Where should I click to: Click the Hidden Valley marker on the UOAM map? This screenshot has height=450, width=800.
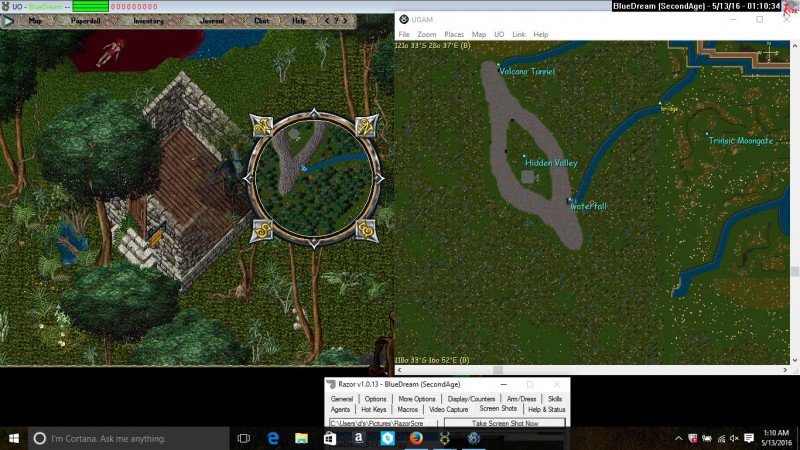coord(525,158)
